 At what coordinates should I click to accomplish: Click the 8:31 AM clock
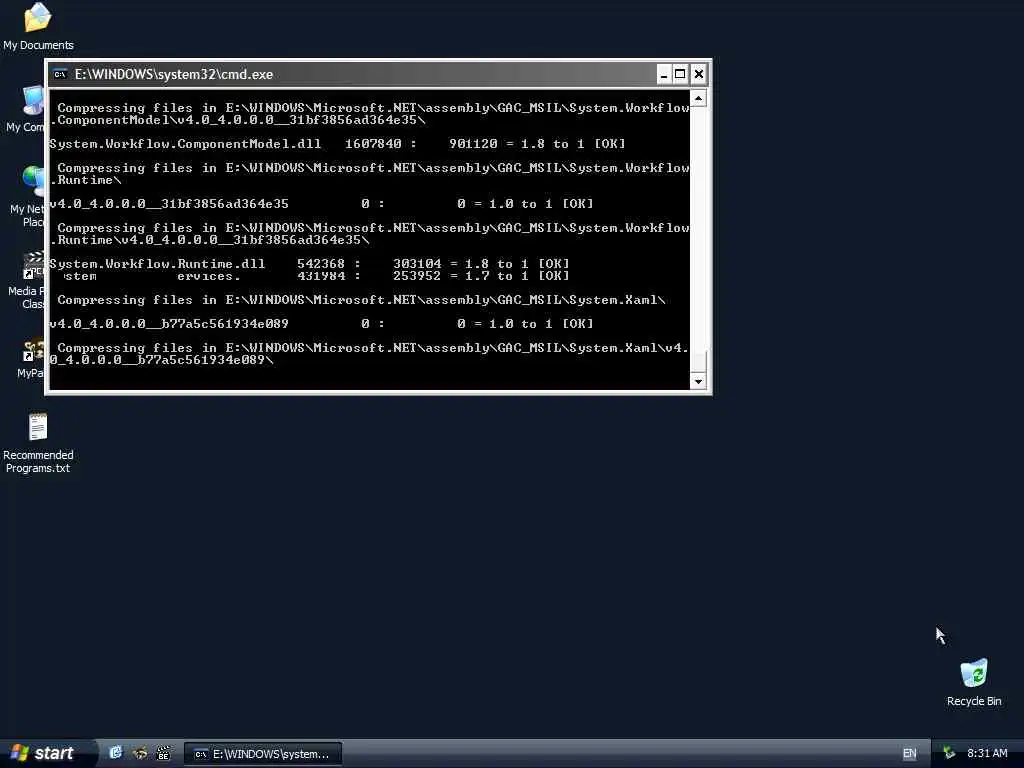coord(987,754)
